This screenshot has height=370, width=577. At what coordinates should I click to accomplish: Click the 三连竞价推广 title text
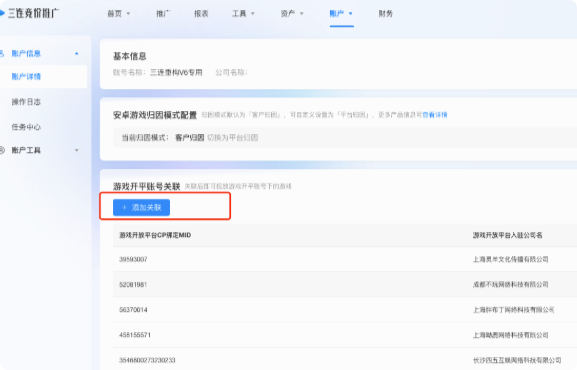[x=33, y=13]
